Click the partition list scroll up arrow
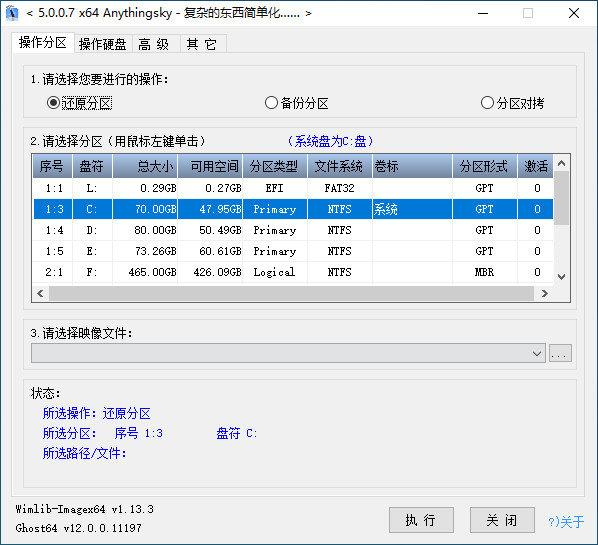This screenshot has width=598, height=545. click(x=561, y=163)
